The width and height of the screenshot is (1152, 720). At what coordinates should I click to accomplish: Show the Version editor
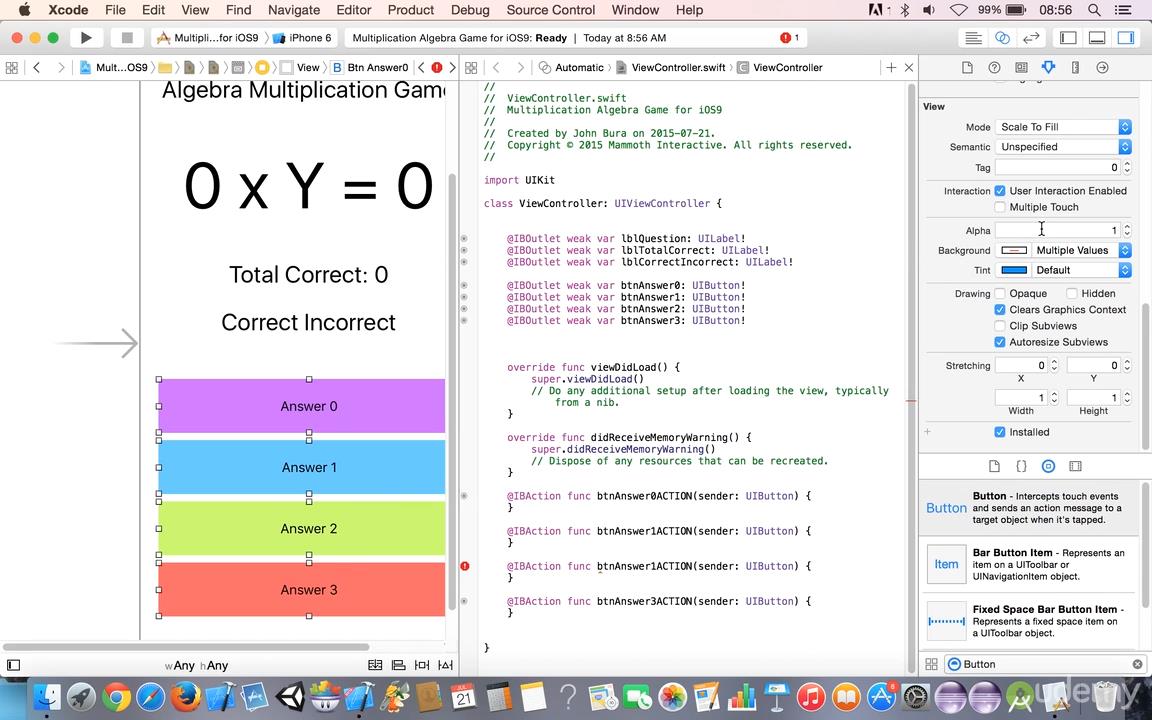click(1031, 37)
